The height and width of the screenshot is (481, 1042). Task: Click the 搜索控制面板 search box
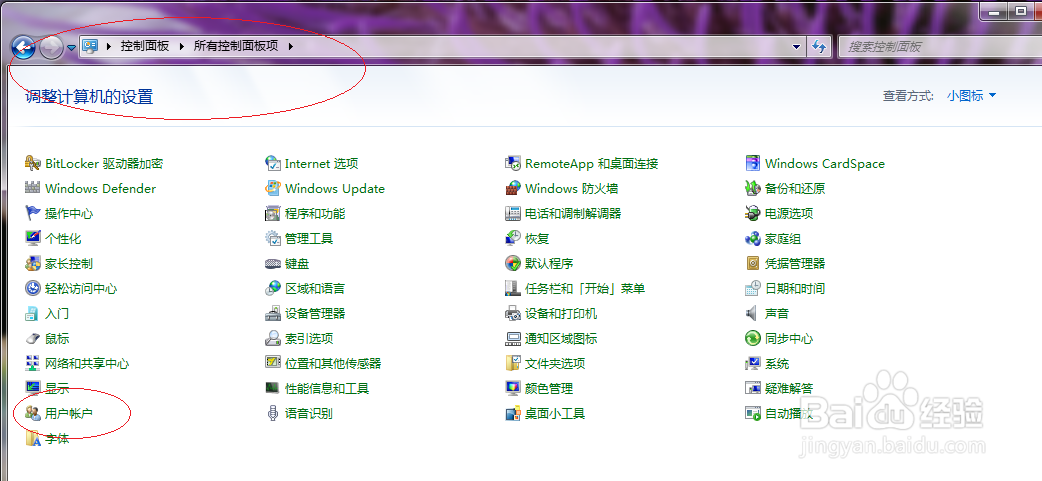pos(940,47)
